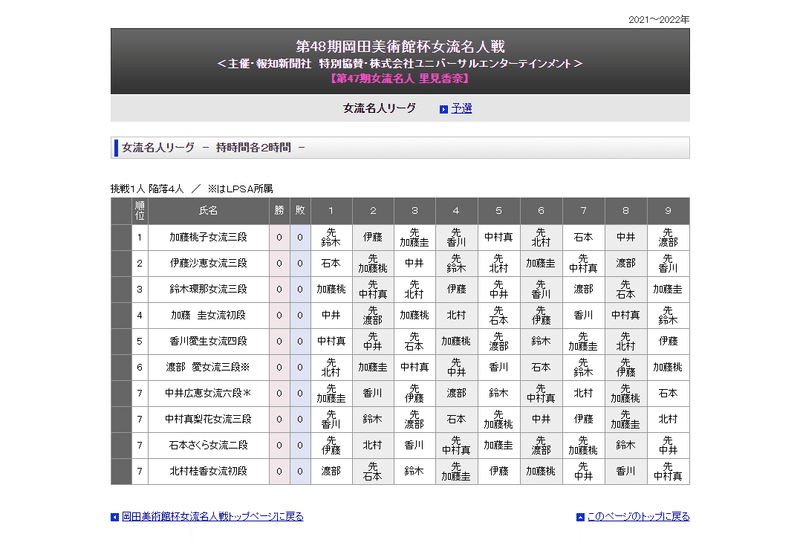Click the note 挑戦1人 陥落4人
The height and width of the screenshot is (545, 800).
click(x=147, y=189)
